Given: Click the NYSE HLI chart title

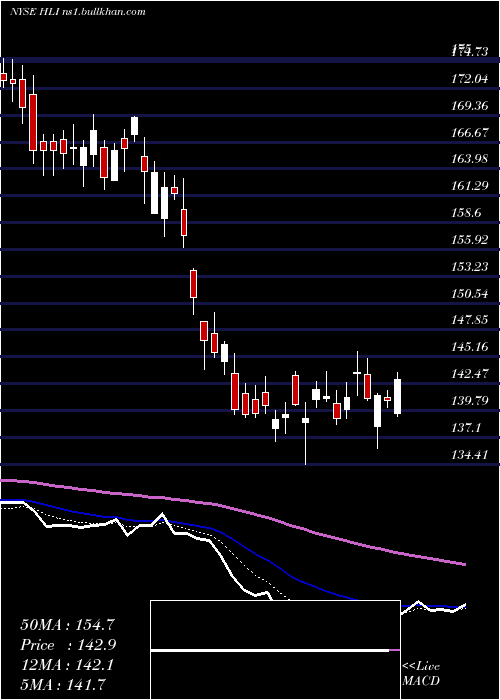Looking at the screenshot, I should (78, 12).
